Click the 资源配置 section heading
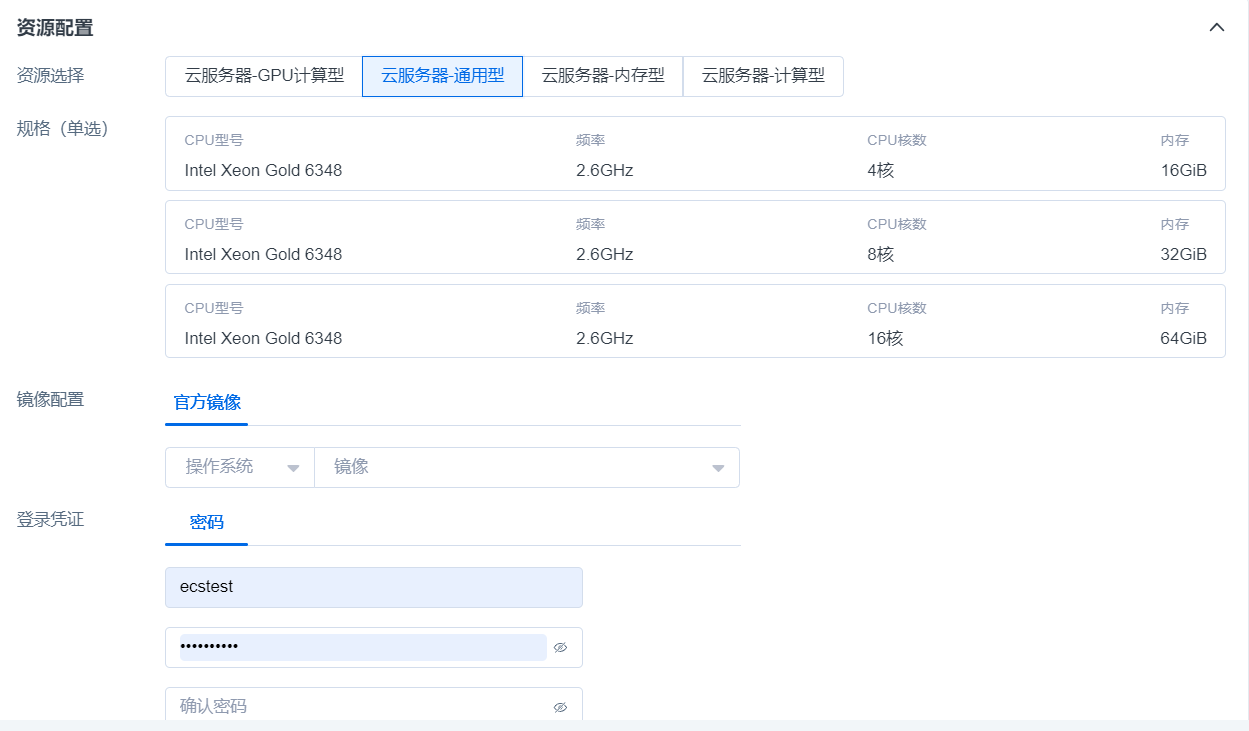The height and width of the screenshot is (731, 1249). [x=55, y=28]
